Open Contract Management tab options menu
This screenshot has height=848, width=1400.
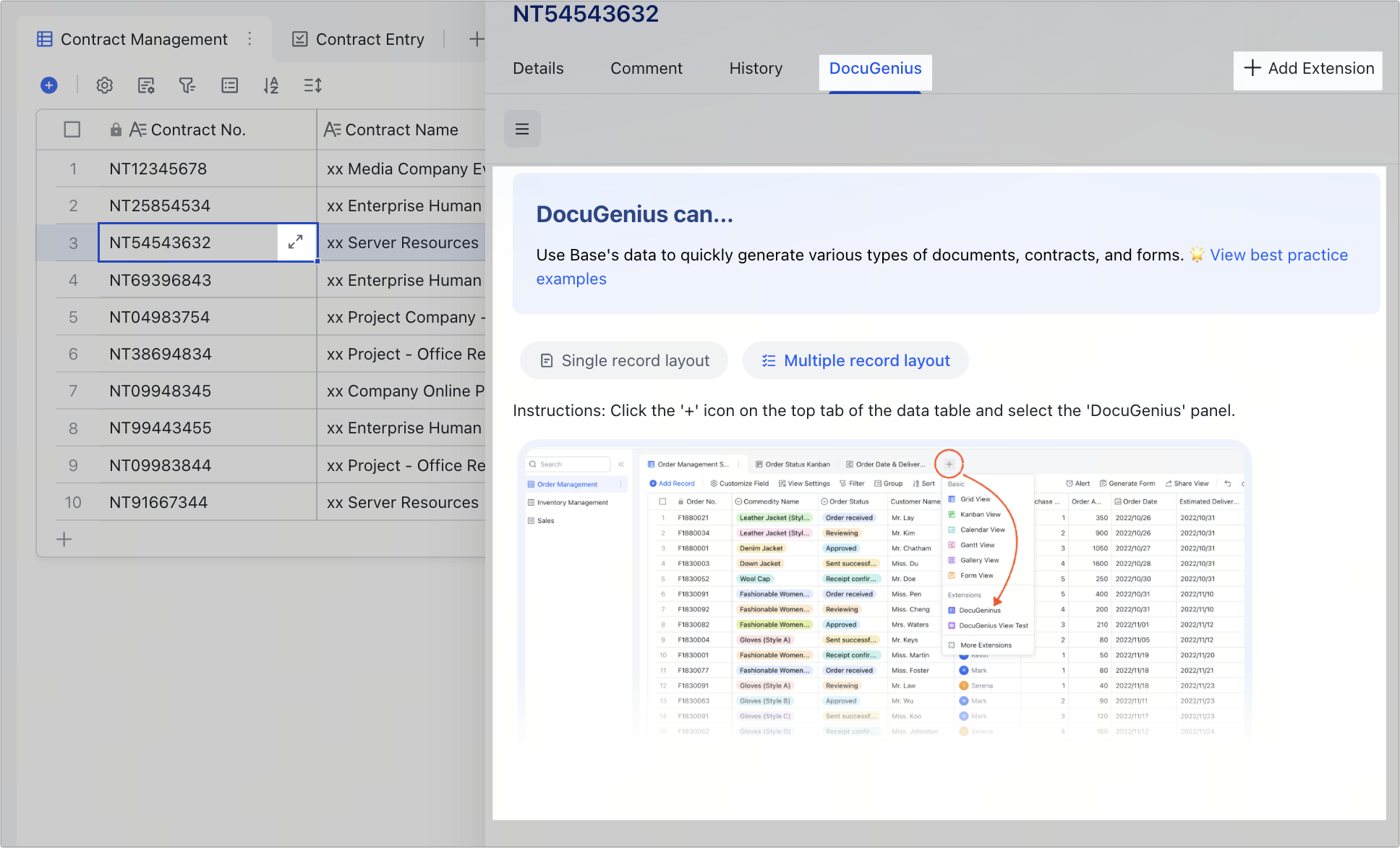249,38
